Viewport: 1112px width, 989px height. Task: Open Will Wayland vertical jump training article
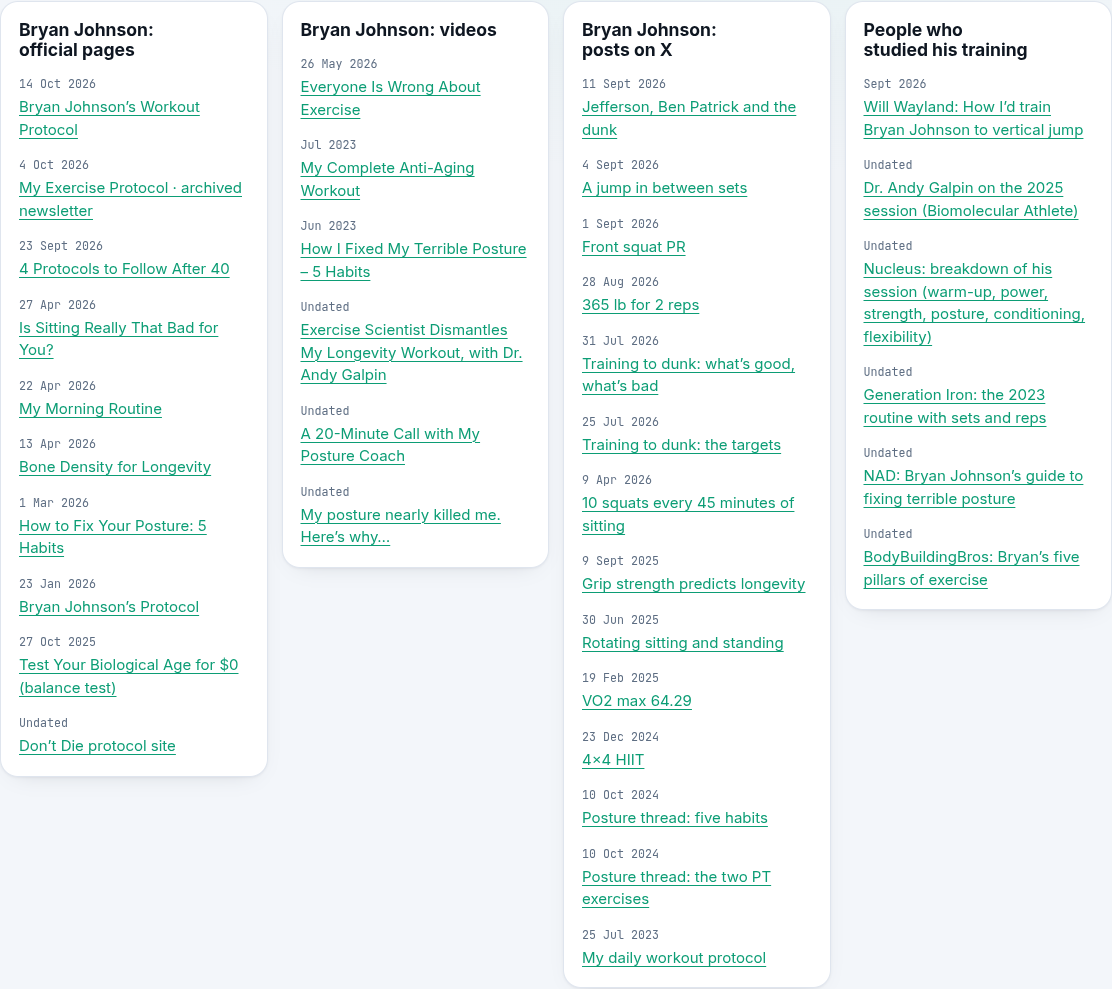[x=973, y=118]
